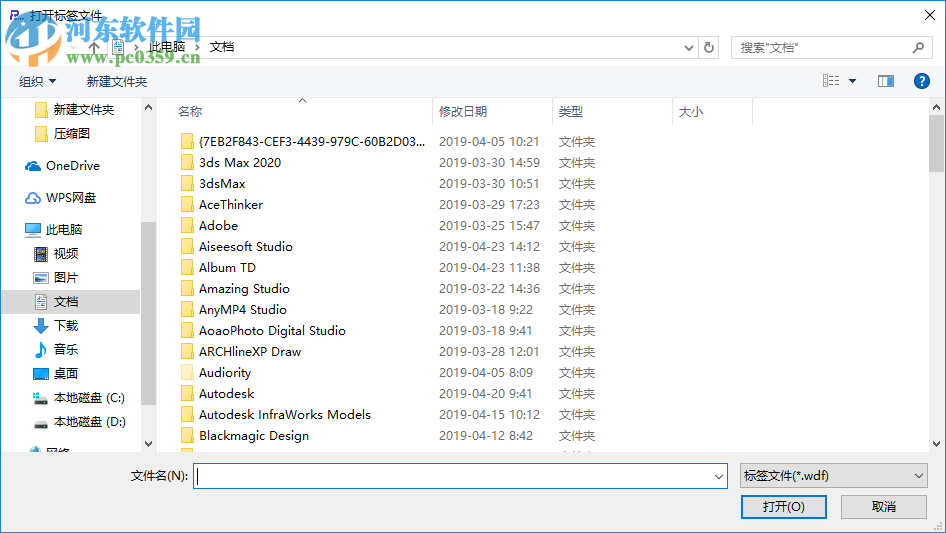Select the Autodesk folder
946x533 pixels.
(217, 394)
